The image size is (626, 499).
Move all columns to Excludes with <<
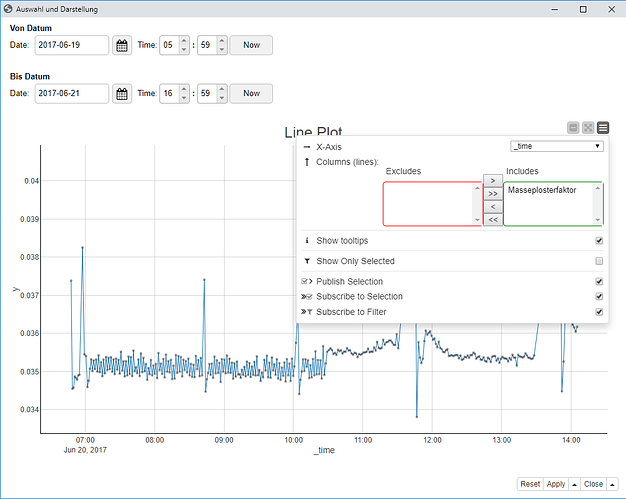click(x=493, y=220)
